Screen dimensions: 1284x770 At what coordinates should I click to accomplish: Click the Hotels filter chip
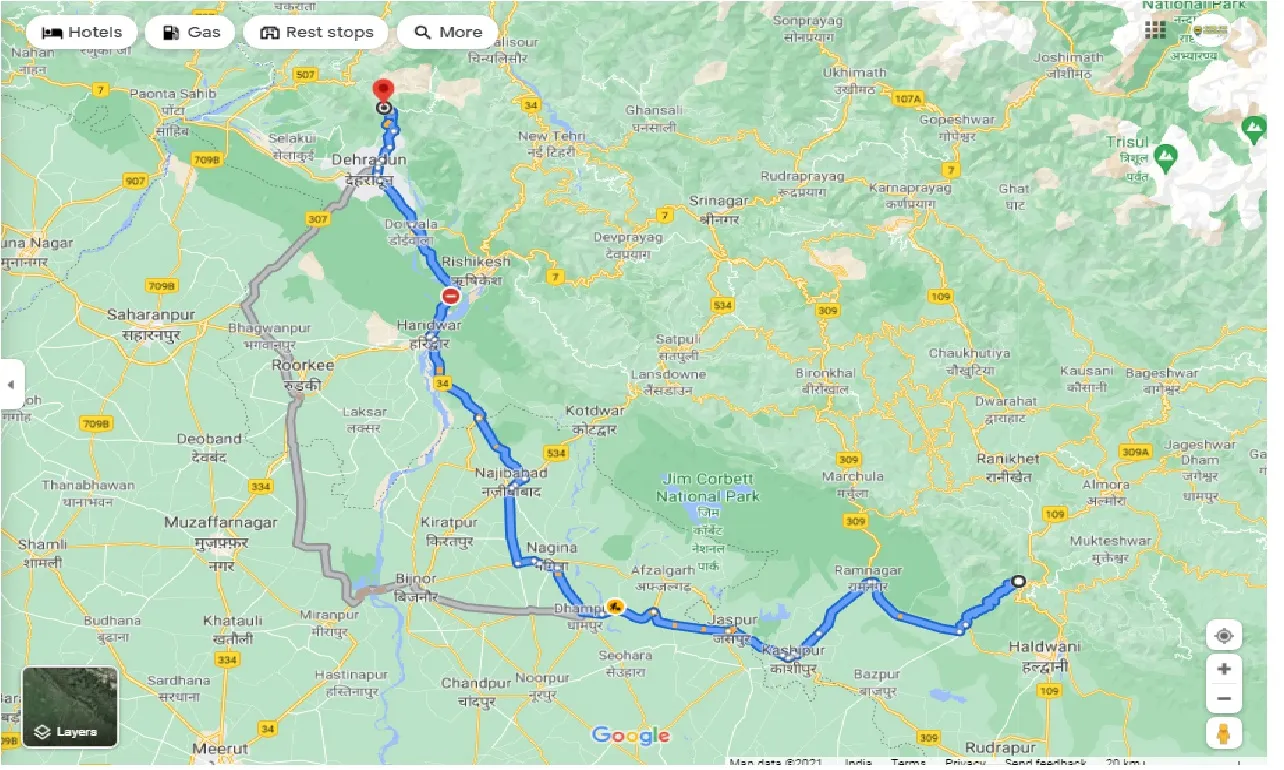pos(82,32)
